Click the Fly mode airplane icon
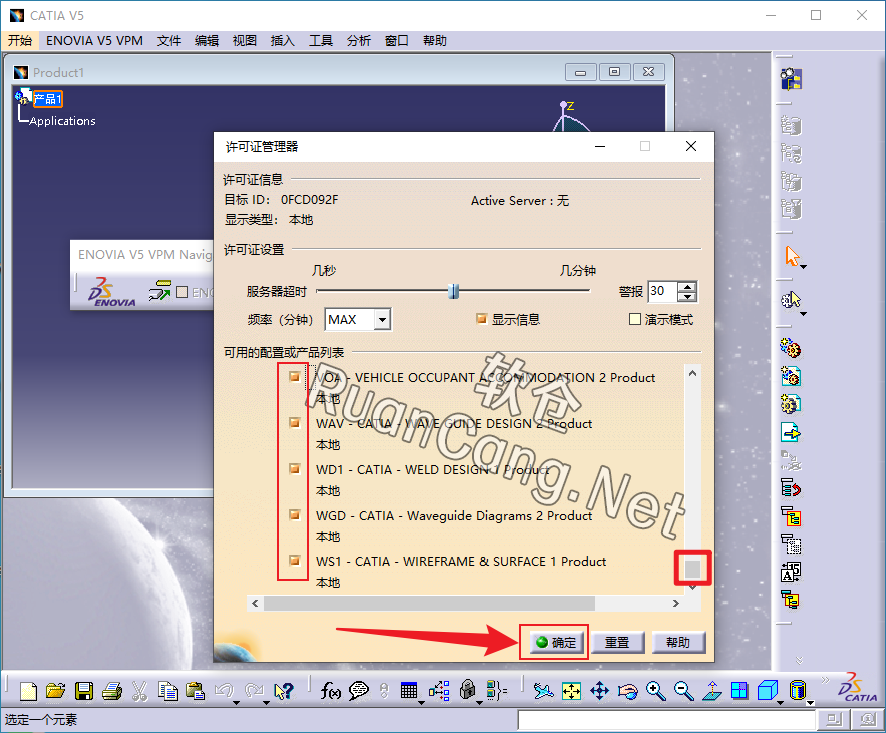Viewport: 886px width, 733px height. pos(543,691)
